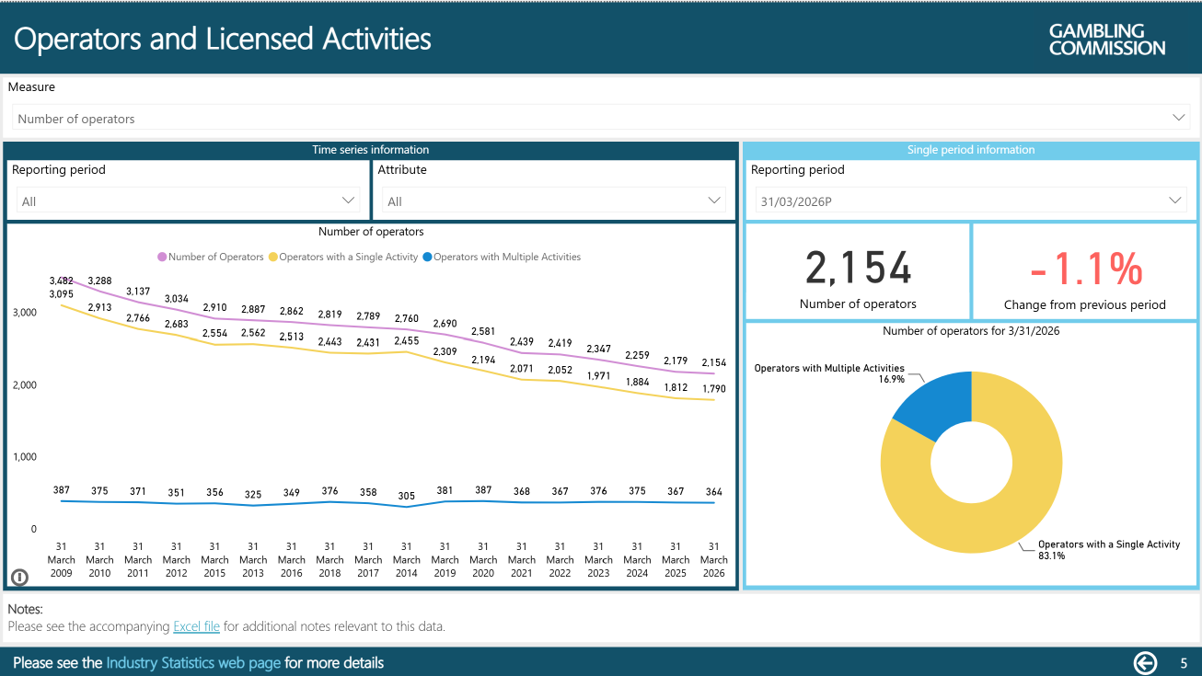Click the pink Number of Operators legend dot
The image size is (1202, 676).
point(162,257)
